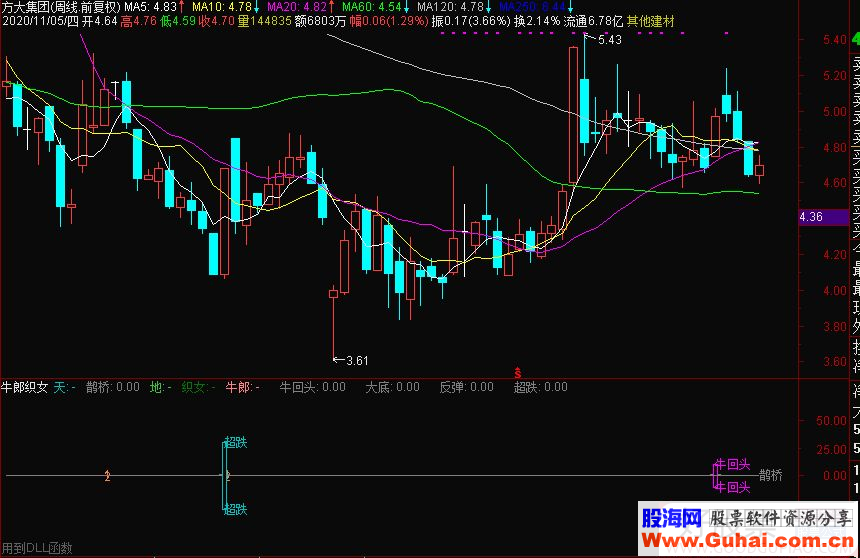Click the 织女: - indicator value
Viewport: 860px width, 558px height.
(x=198, y=387)
